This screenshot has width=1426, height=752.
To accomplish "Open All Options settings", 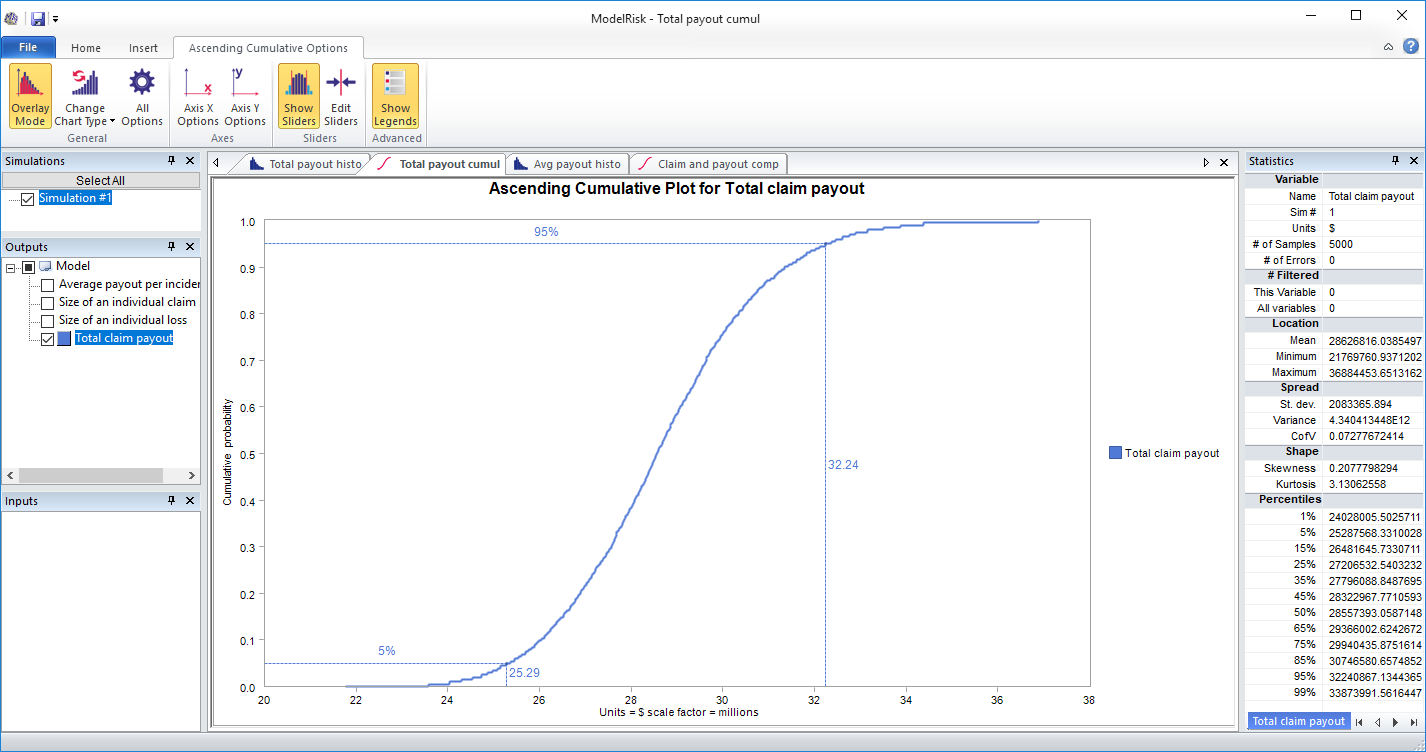I will pyautogui.click(x=141, y=95).
